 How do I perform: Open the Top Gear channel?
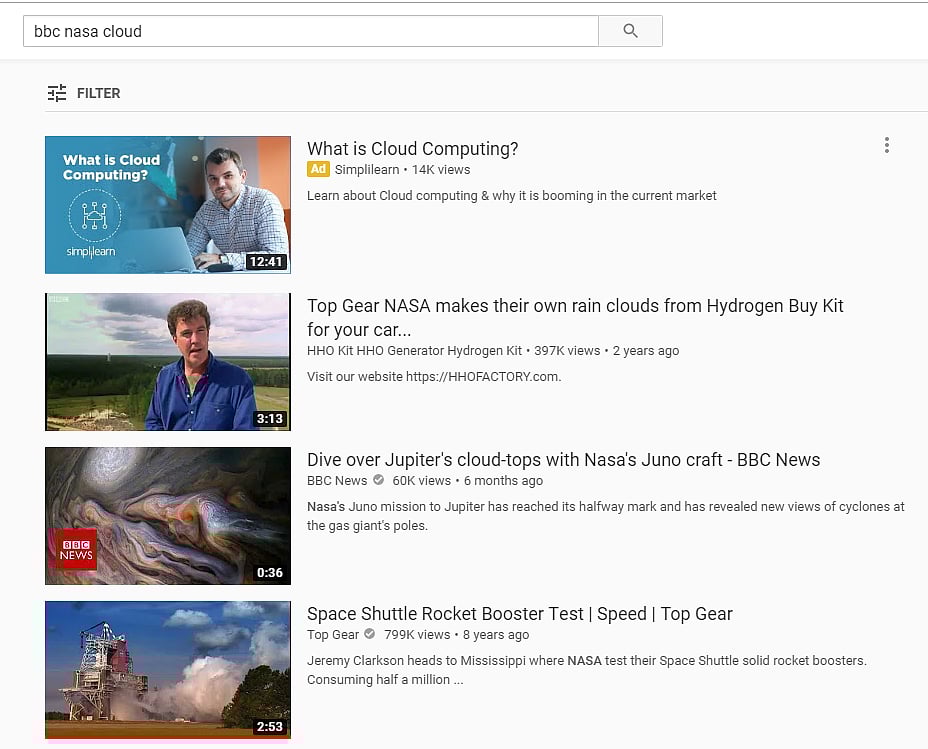point(332,634)
